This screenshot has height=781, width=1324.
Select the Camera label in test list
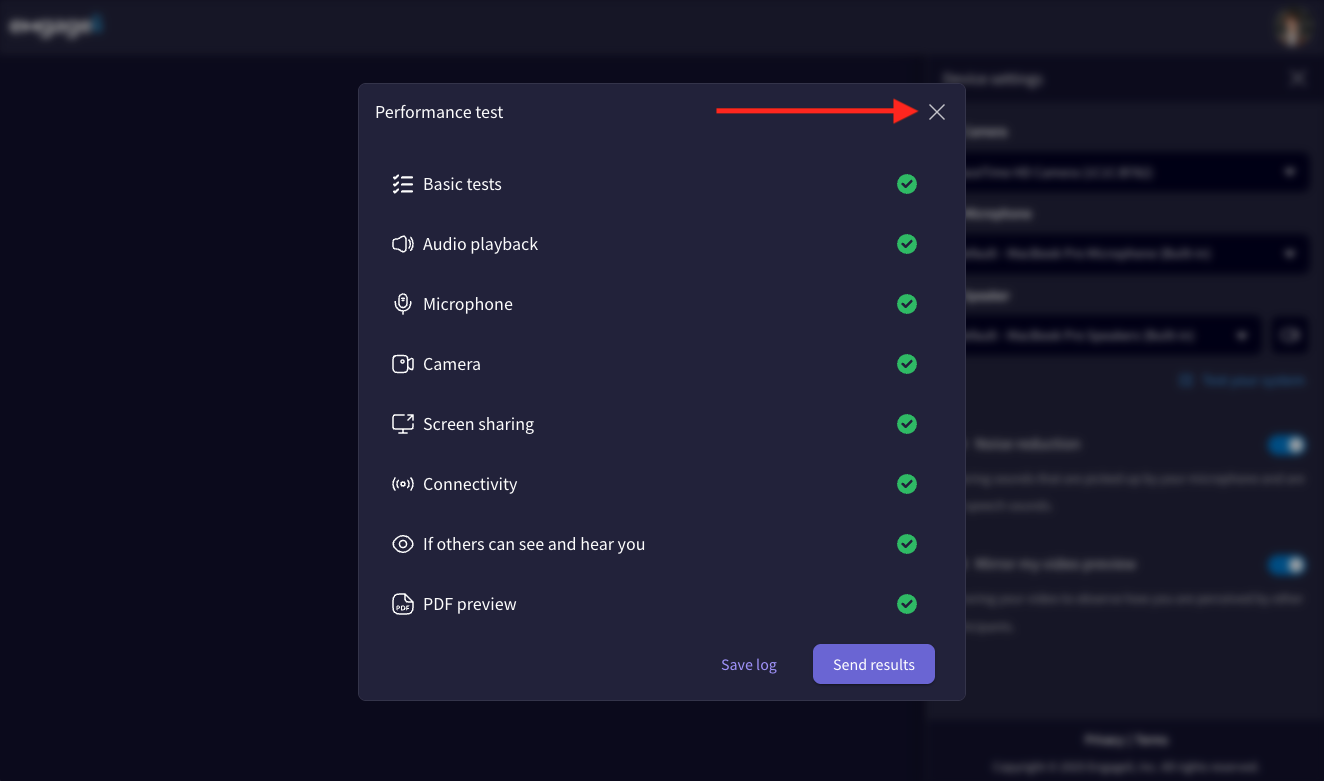click(x=452, y=364)
